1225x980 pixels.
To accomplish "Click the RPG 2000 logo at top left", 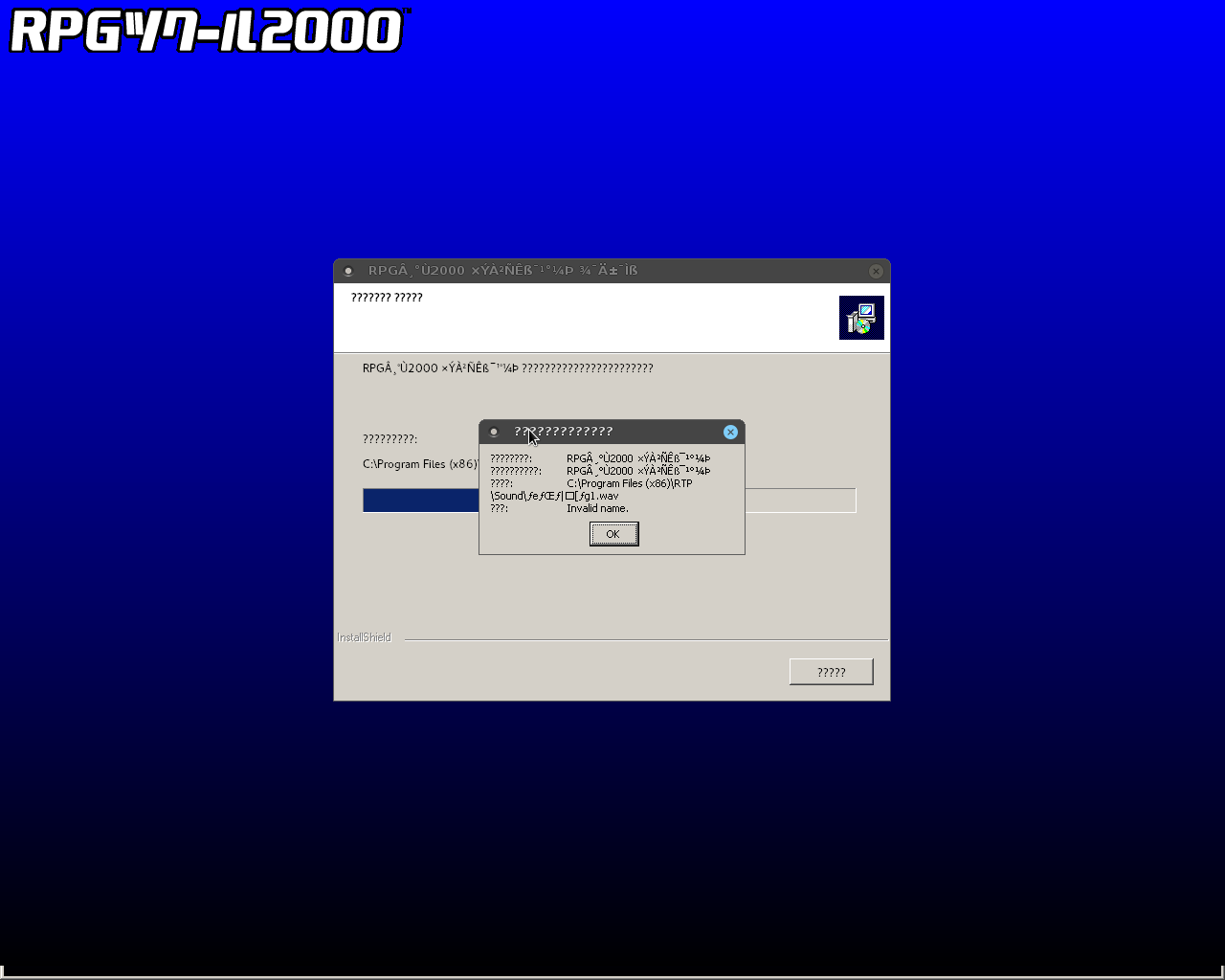I will tap(210, 31).
